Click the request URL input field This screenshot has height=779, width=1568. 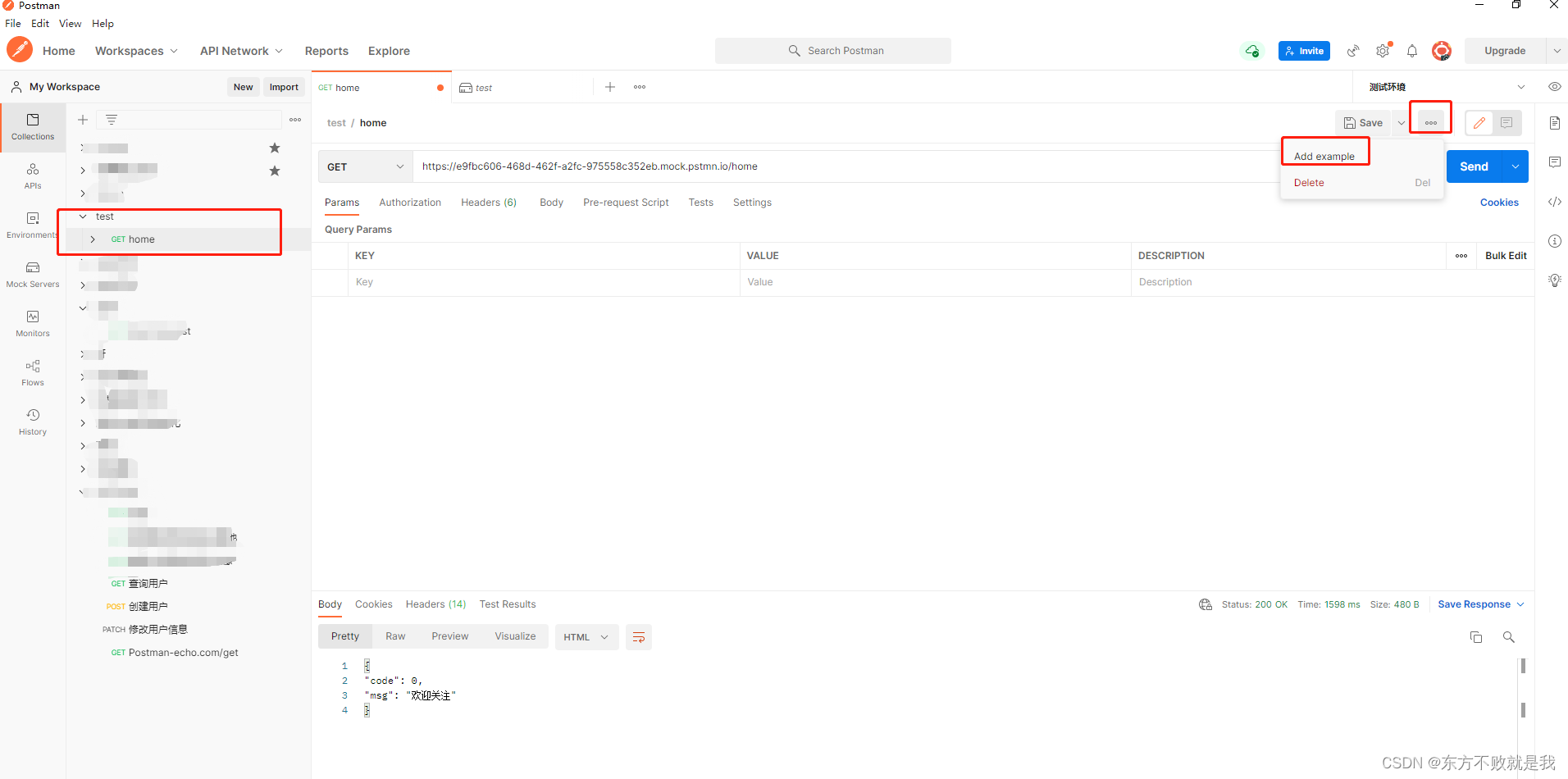tap(738, 166)
